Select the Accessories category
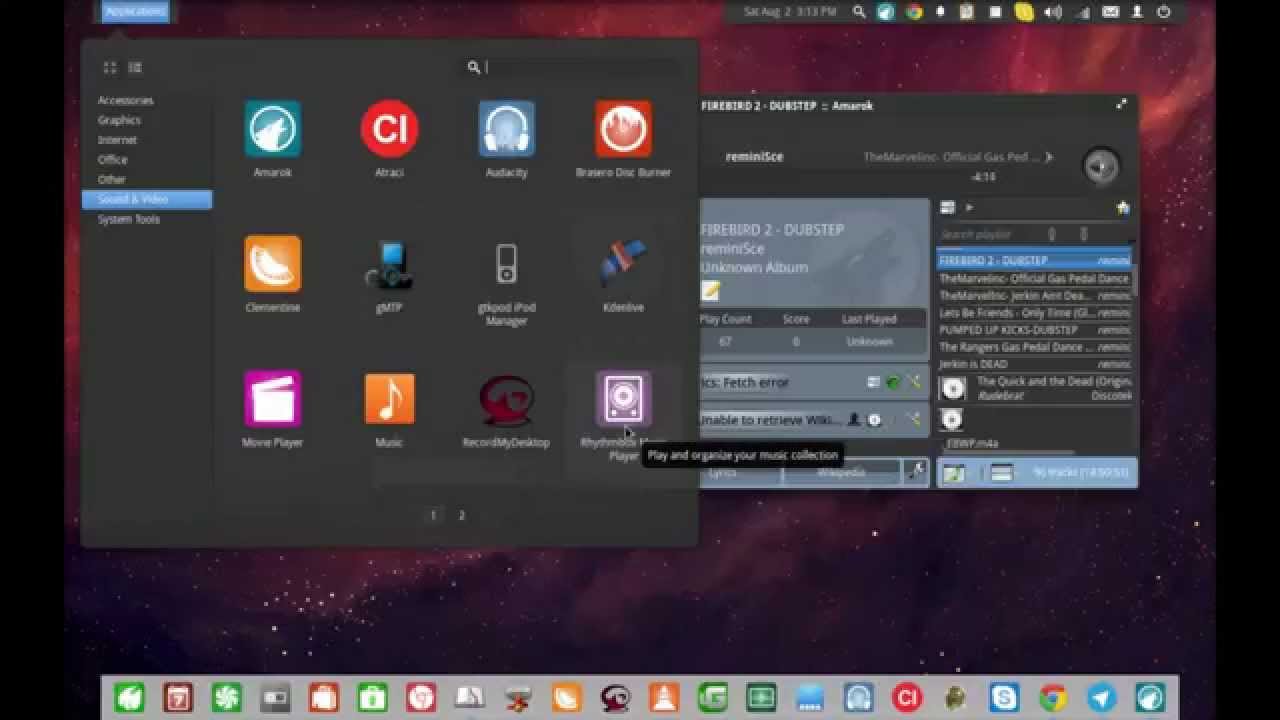Viewport: 1280px width, 720px height. 147,100
